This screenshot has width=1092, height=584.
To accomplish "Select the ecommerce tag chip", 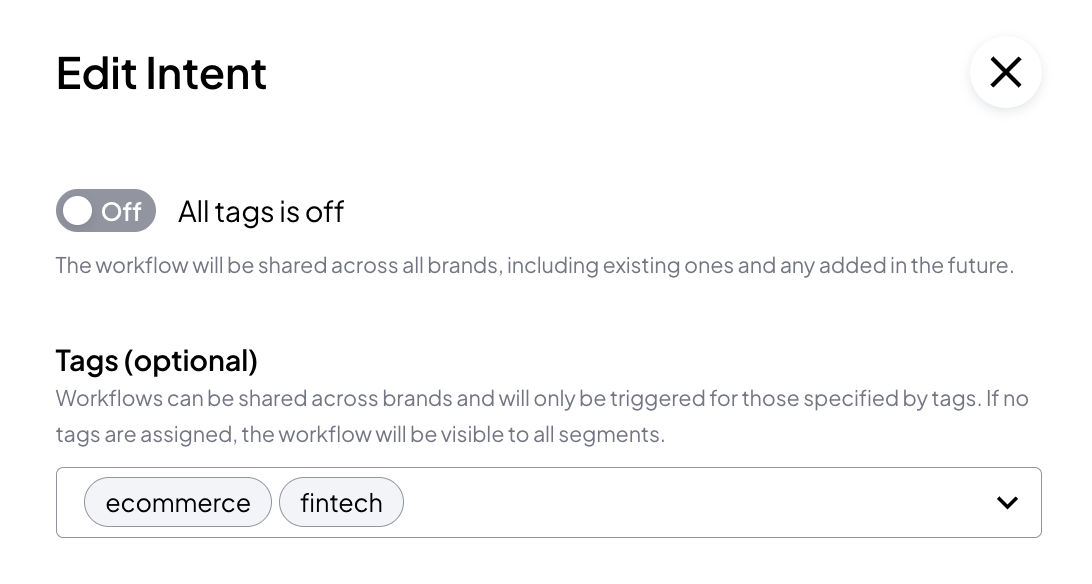I will click(178, 502).
